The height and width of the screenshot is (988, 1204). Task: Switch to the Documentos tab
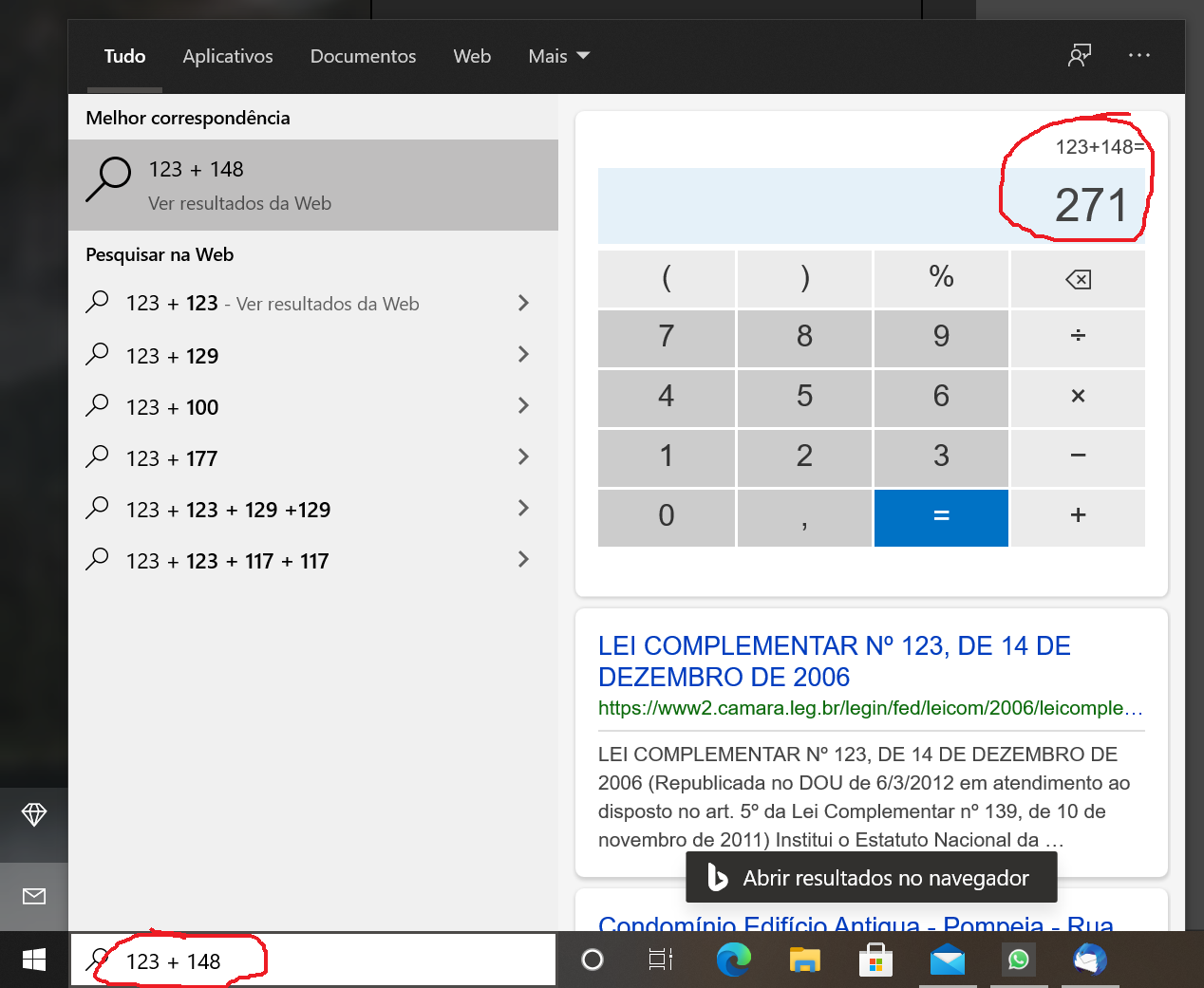363,56
